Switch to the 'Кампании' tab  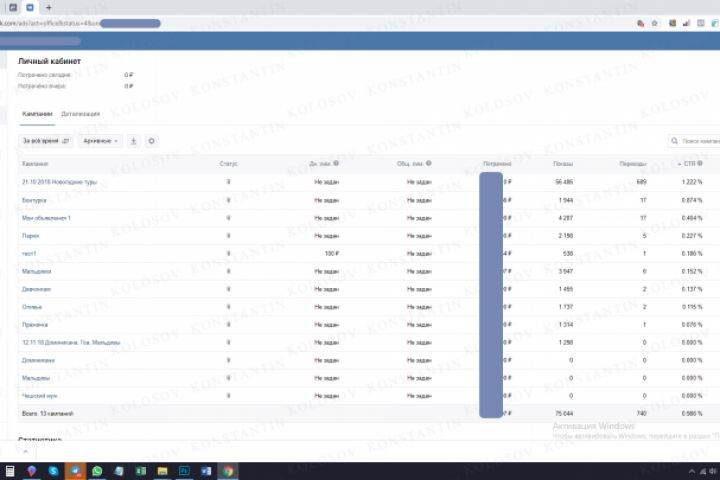(x=37, y=114)
